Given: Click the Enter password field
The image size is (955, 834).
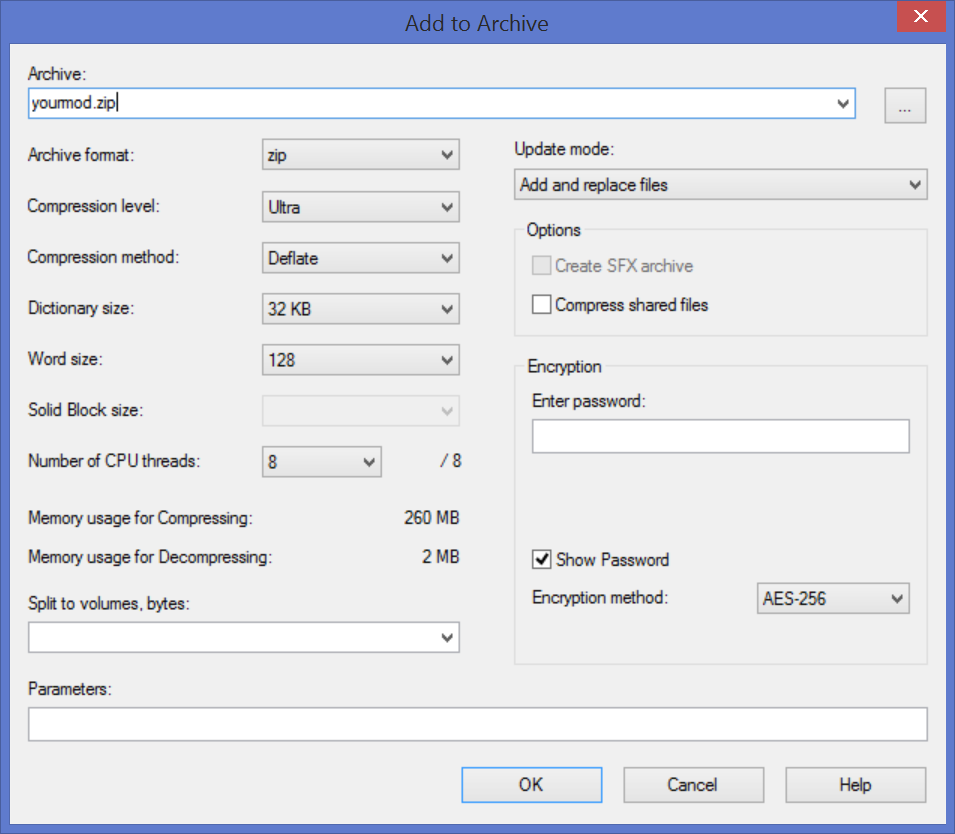Looking at the screenshot, I should pyautogui.click(x=721, y=436).
